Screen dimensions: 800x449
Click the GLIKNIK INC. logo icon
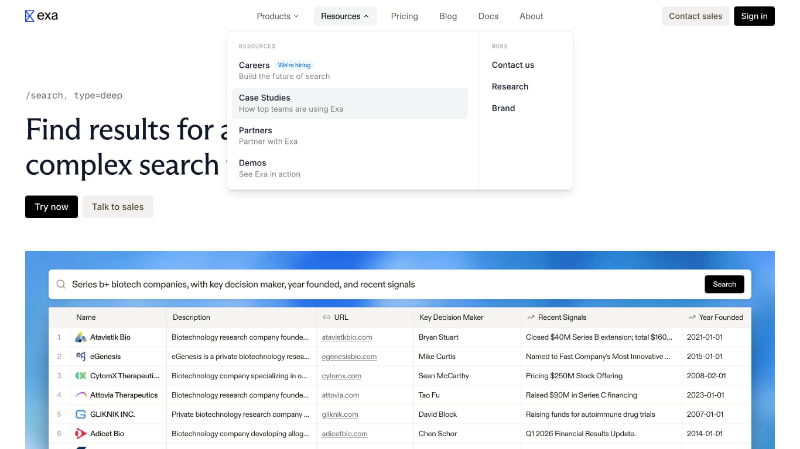click(x=81, y=414)
